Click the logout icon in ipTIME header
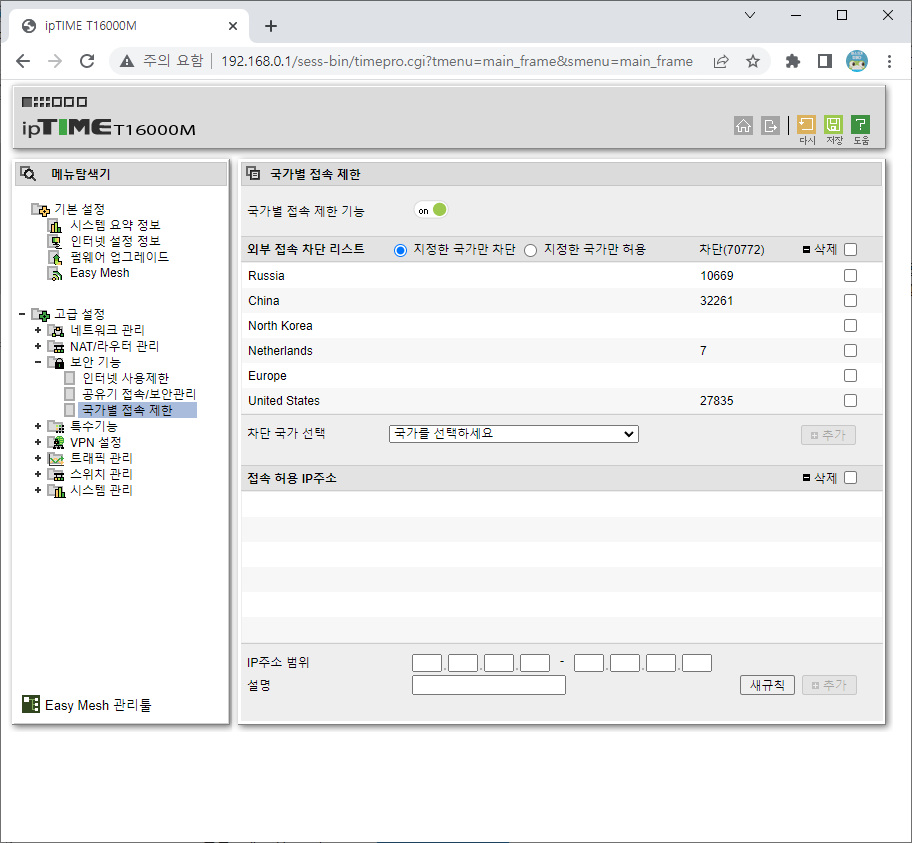The image size is (912, 843). tap(770, 125)
